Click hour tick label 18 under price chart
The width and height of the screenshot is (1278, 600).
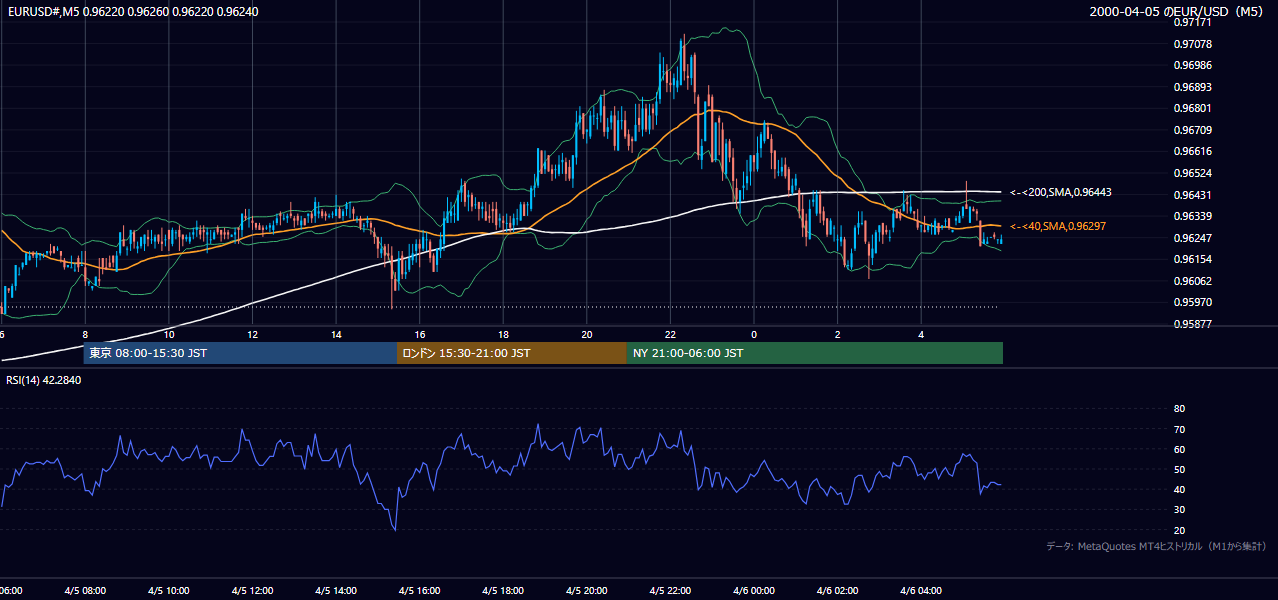pyautogui.click(x=504, y=335)
